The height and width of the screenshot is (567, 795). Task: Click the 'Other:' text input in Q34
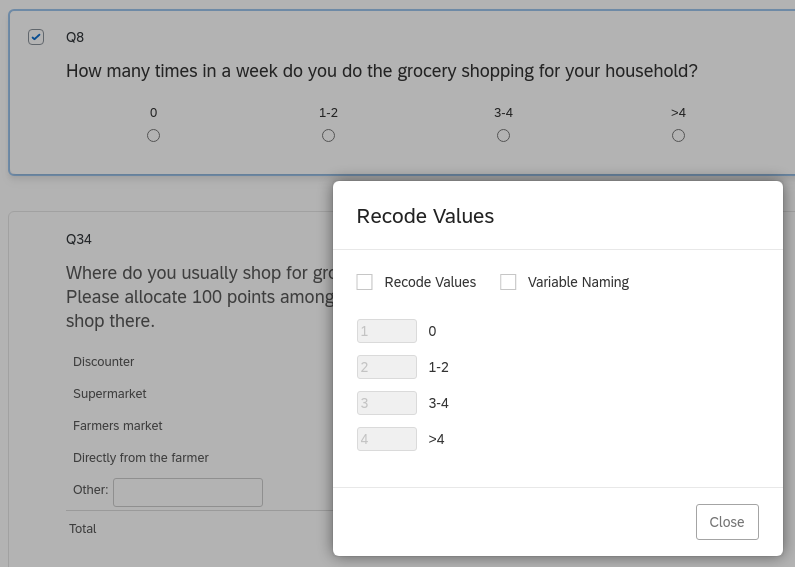[188, 492]
